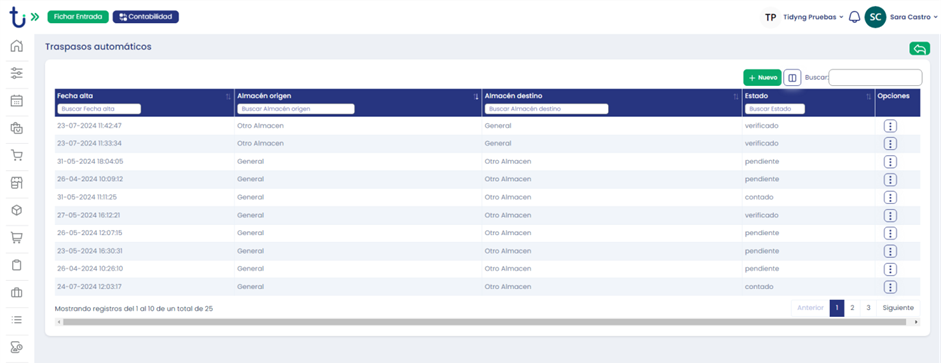Open the Sara Castro user dropdown
Image resolution: width=941 pixels, height=363 pixels.
913,17
